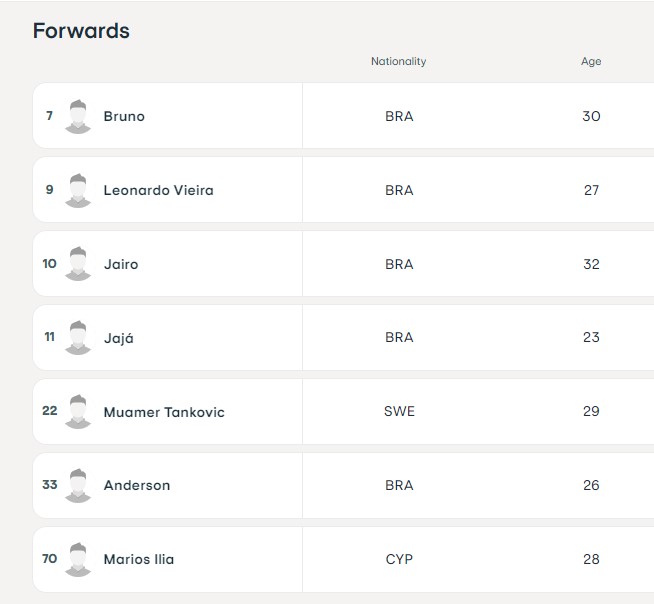Click Anderson's player avatar icon
Image resolution: width=654 pixels, height=604 pixels.
click(x=78, y=486)
